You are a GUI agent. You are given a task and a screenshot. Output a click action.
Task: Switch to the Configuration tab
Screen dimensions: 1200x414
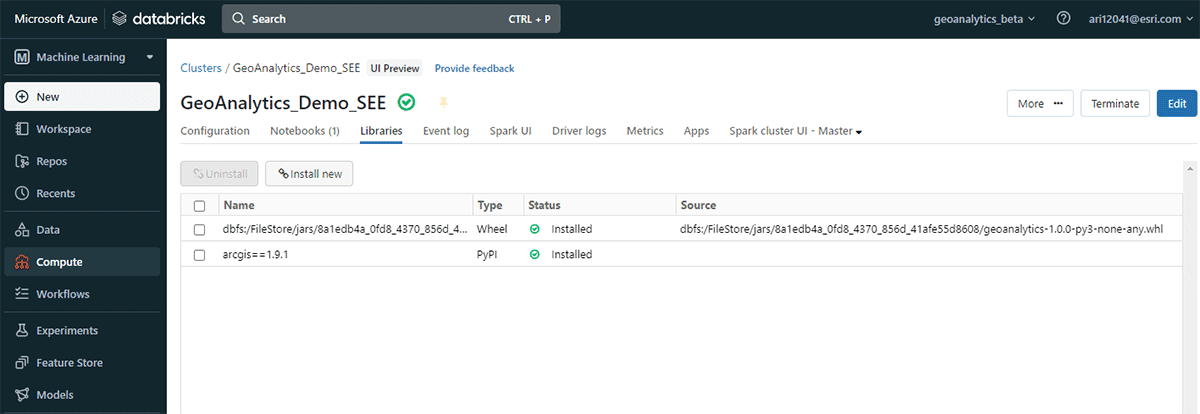[x=215, y=131]
